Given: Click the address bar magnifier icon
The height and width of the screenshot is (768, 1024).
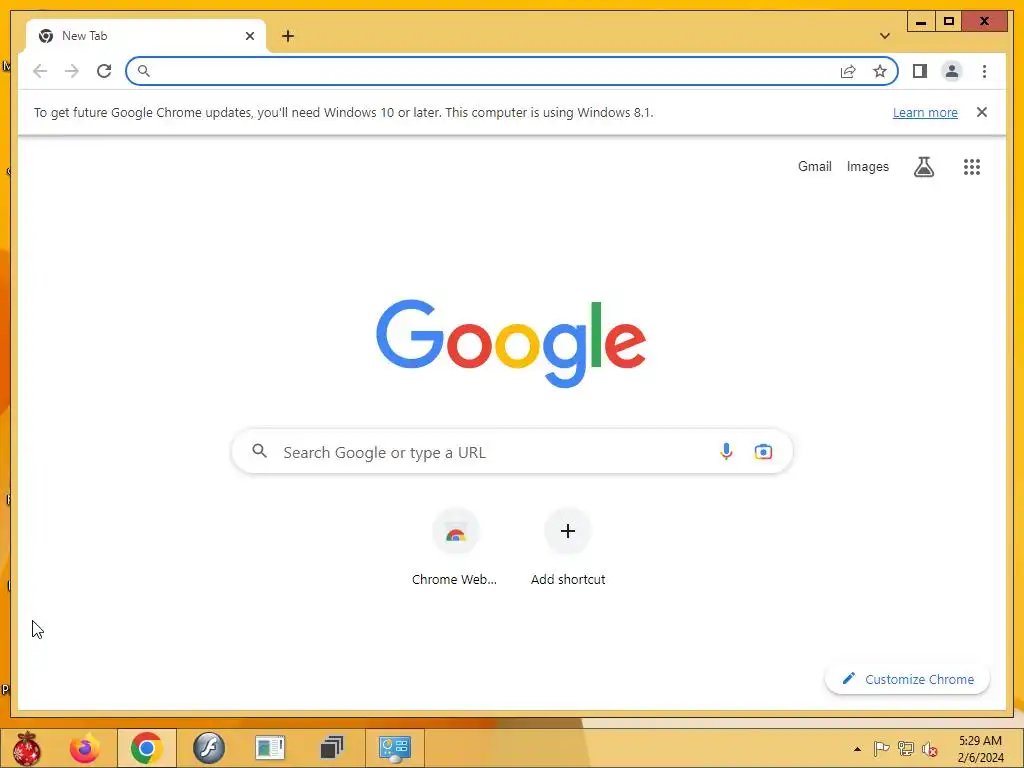Looking at the screenshot, I should (x=144, y=71).
